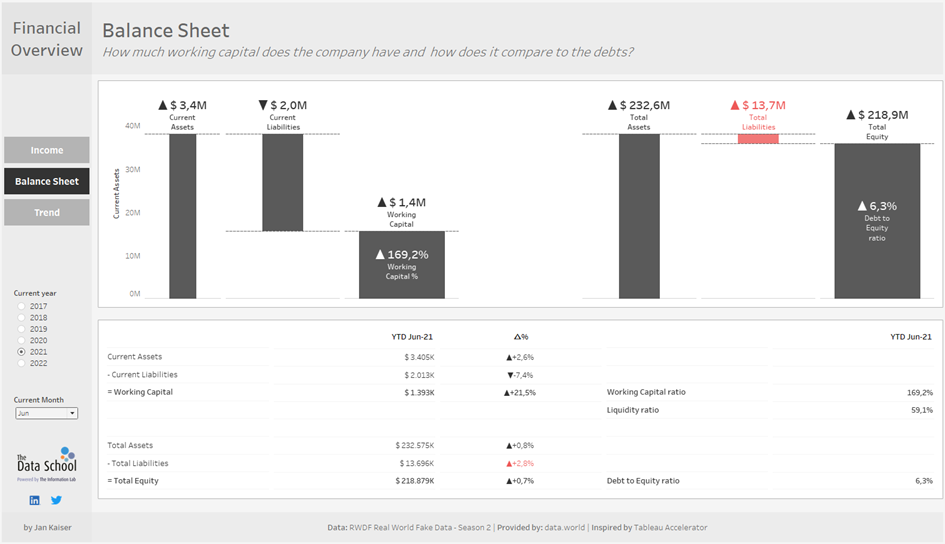Viewport: 945px width, 544px height.
Task: Click Working Capital $1,4M triangle indicator
Action: (381, 202)
